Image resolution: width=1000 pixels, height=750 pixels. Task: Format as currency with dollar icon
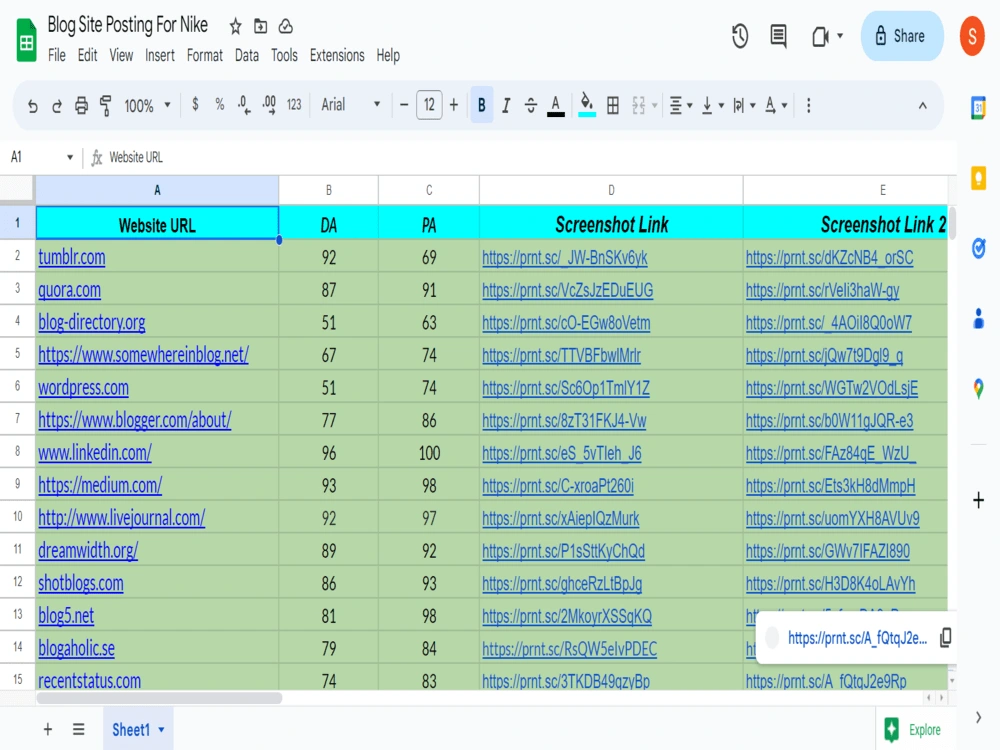click(x=195, y=104)
